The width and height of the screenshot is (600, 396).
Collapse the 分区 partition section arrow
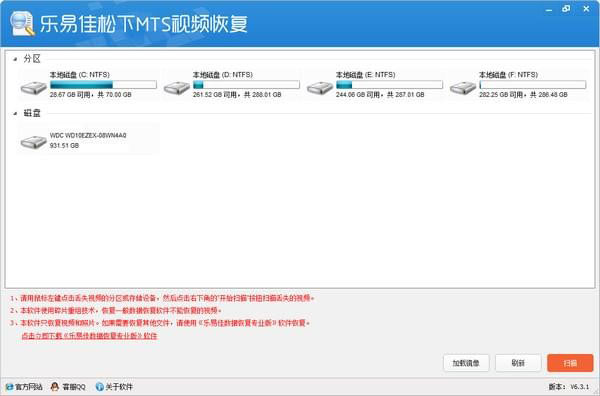pyautogui.click(x=15, y=59)
